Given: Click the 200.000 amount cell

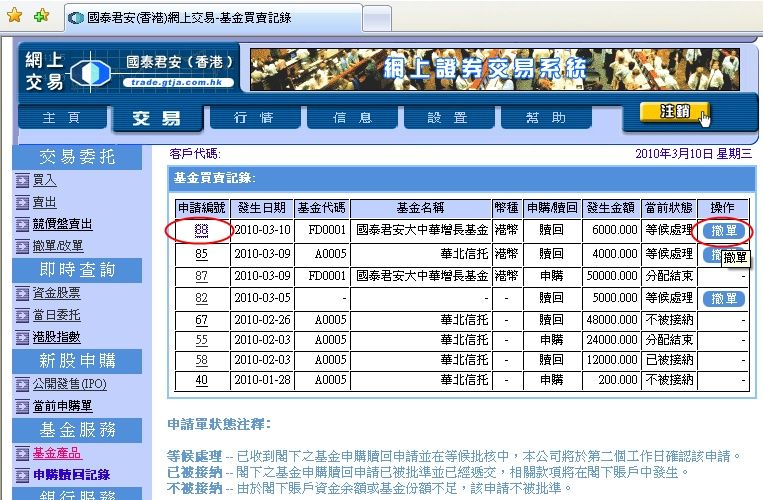Looking at the screenshot, I should pos(611,380).
